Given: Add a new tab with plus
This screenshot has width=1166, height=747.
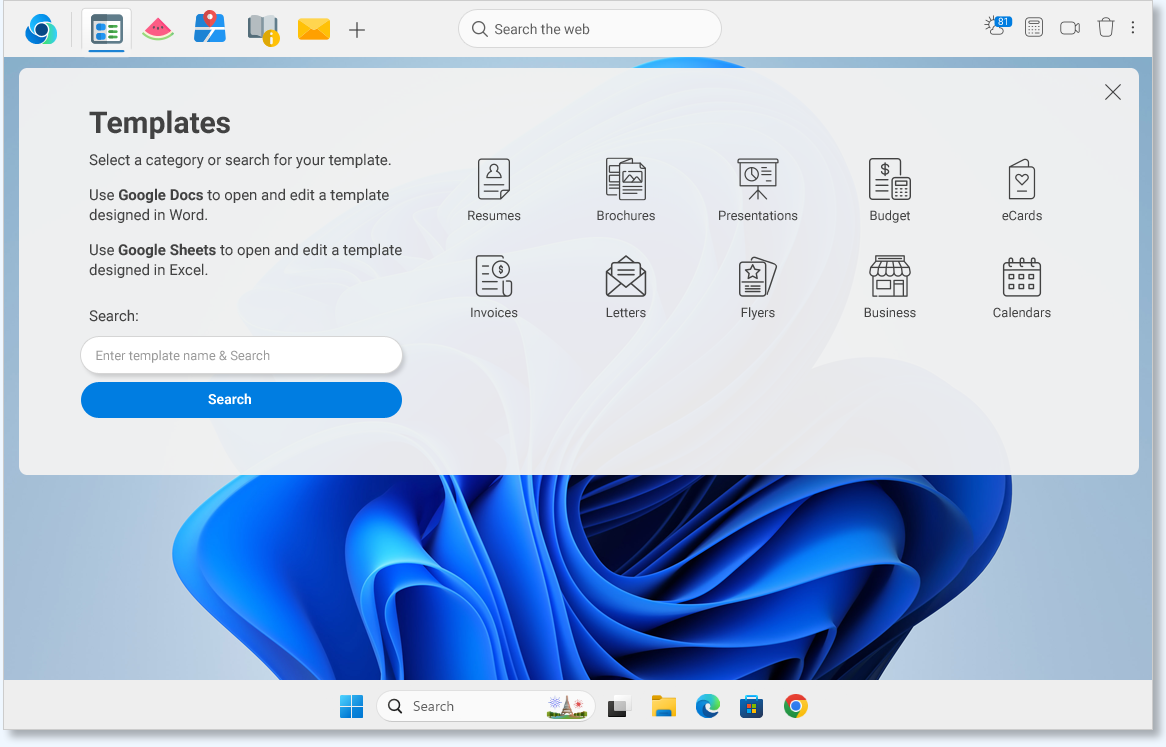Looking at the screenshot, I should 357,30.
